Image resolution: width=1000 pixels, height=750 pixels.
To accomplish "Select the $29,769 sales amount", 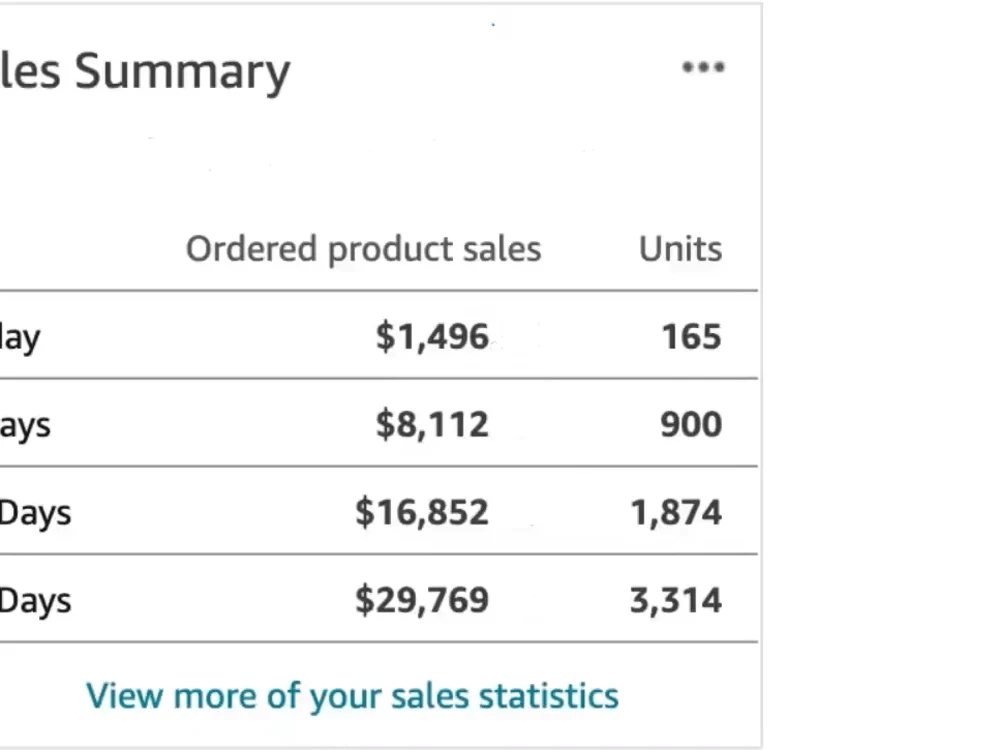I will coord(422,600).
